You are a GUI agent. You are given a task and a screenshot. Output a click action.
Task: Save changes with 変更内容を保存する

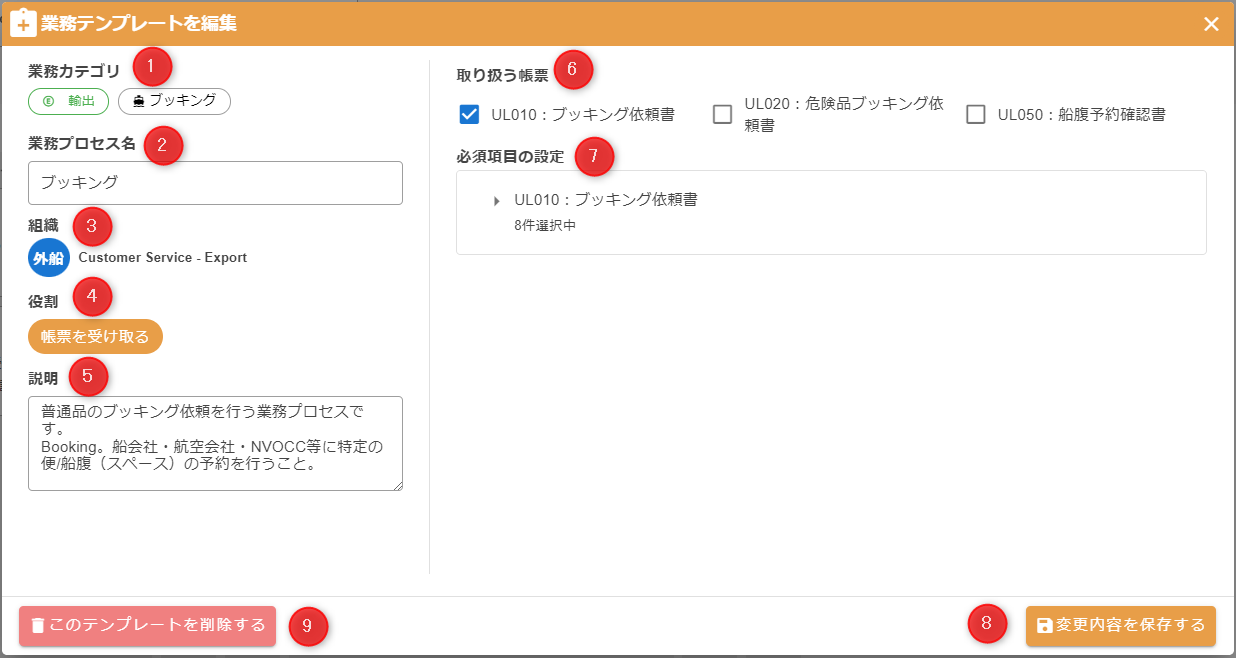click(x=1120, y=626)
